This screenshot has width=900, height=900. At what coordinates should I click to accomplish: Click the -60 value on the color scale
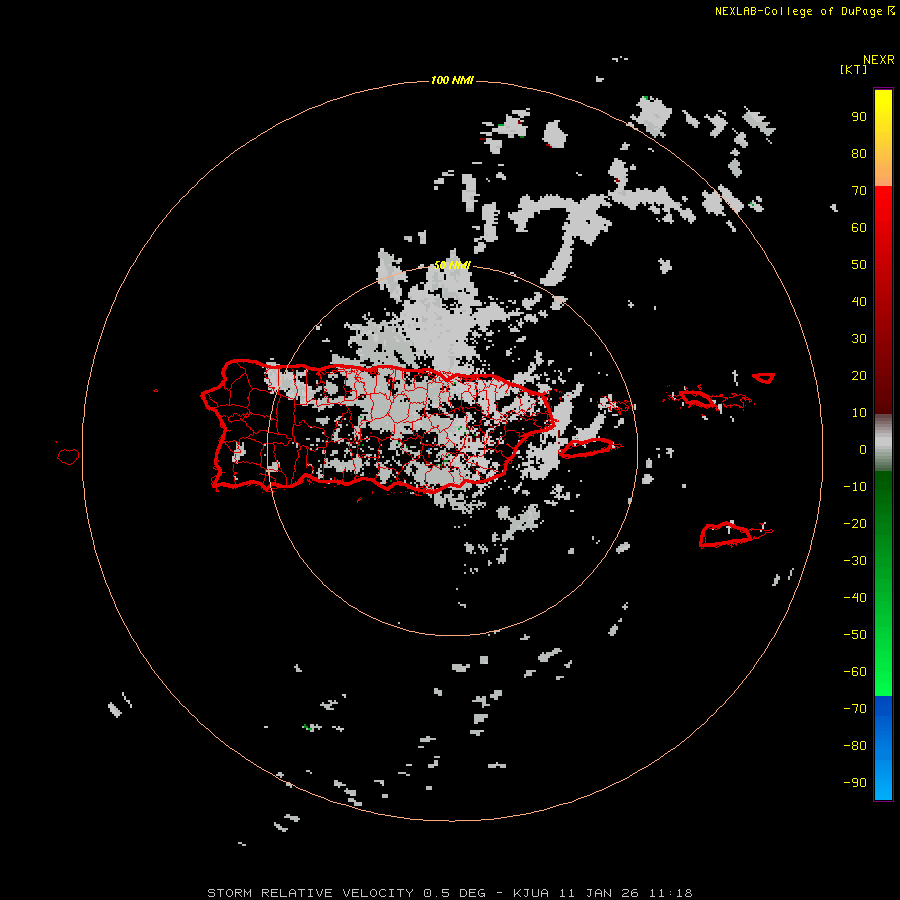[855, 672]
